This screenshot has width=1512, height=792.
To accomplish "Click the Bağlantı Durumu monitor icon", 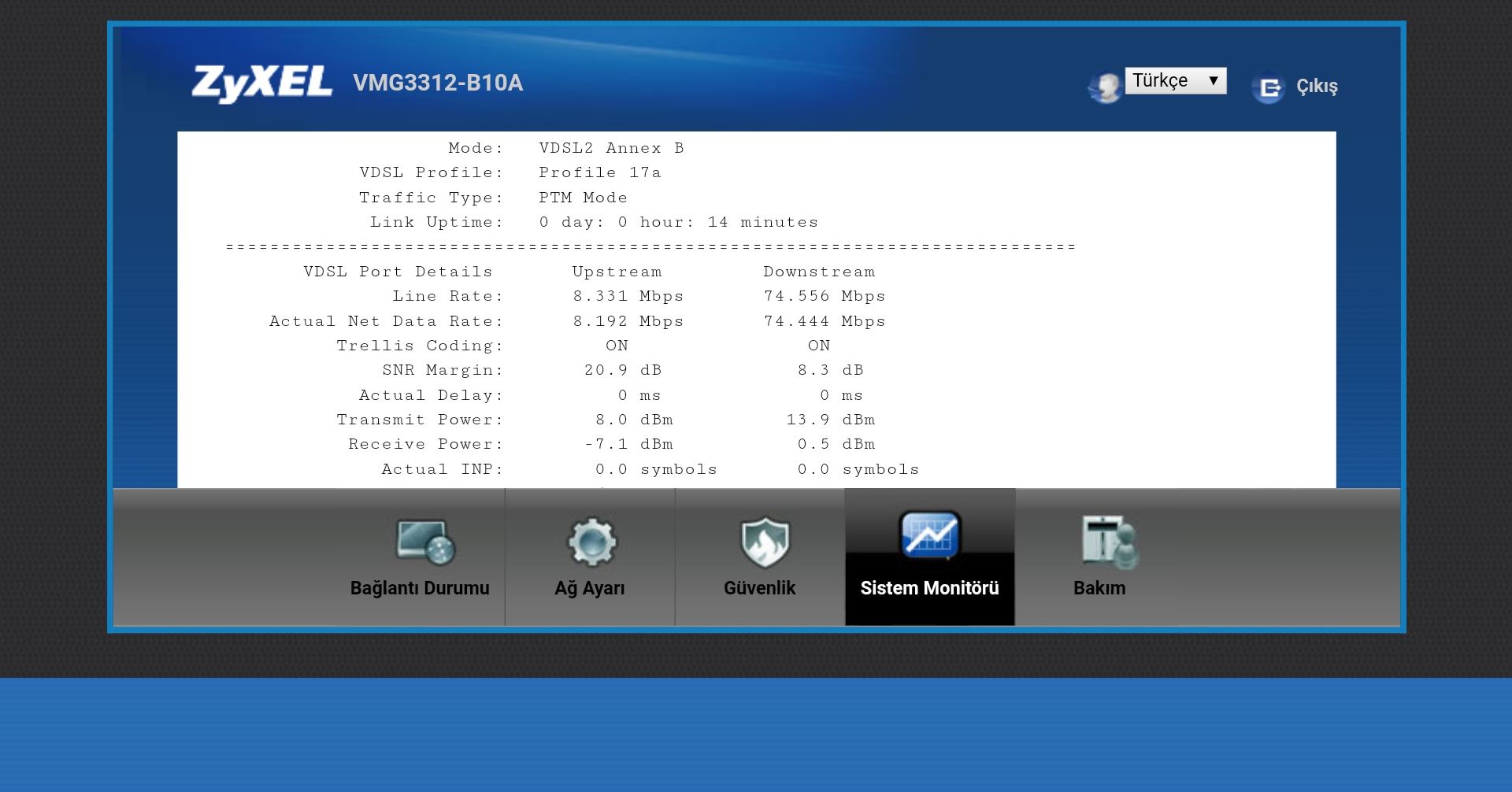I will click(425, 542).
